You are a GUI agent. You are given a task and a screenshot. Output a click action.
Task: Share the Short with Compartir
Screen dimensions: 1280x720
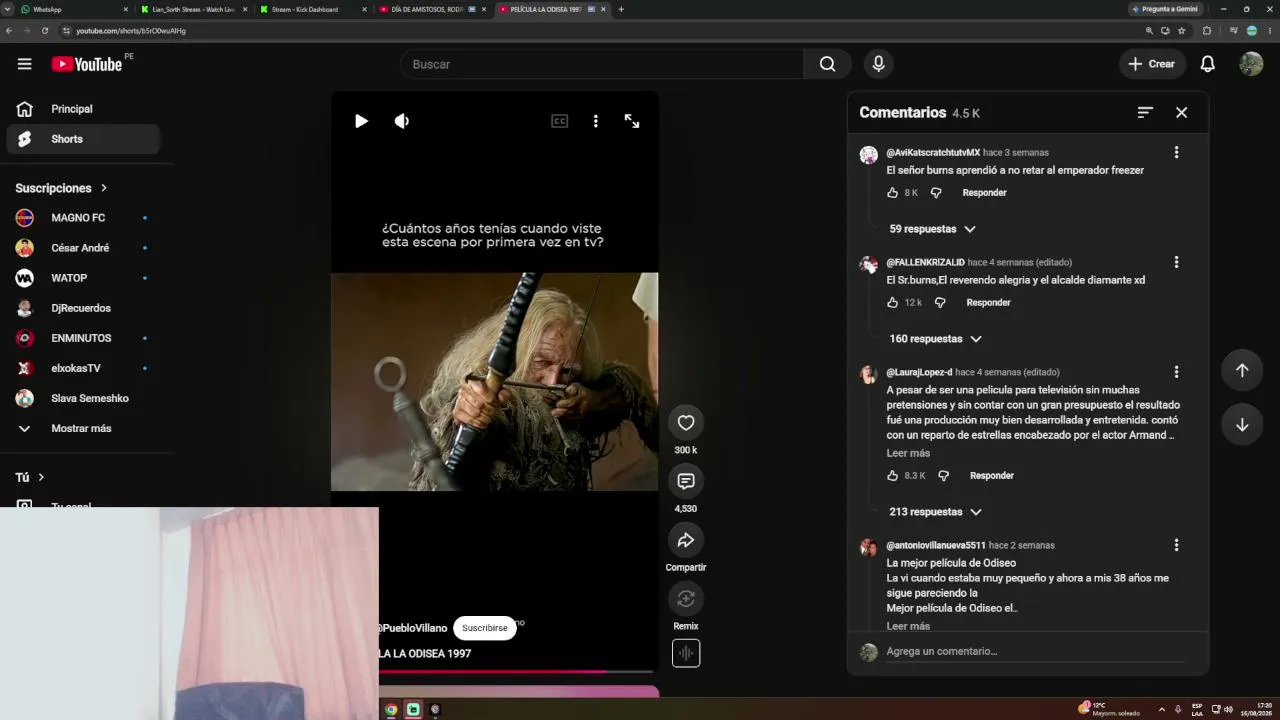(x=686, y=540)
